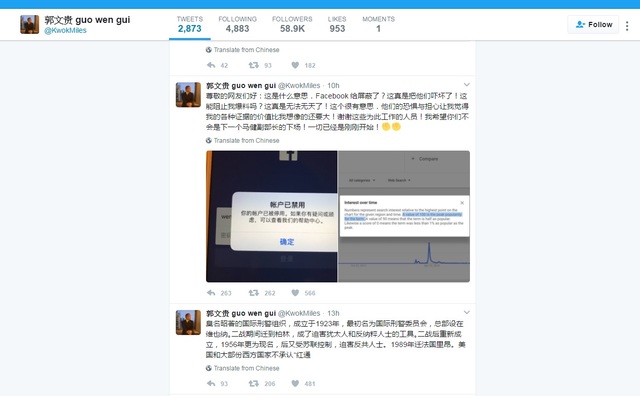Open the @KwokMiles handle in the header

[x=65, y=31]
